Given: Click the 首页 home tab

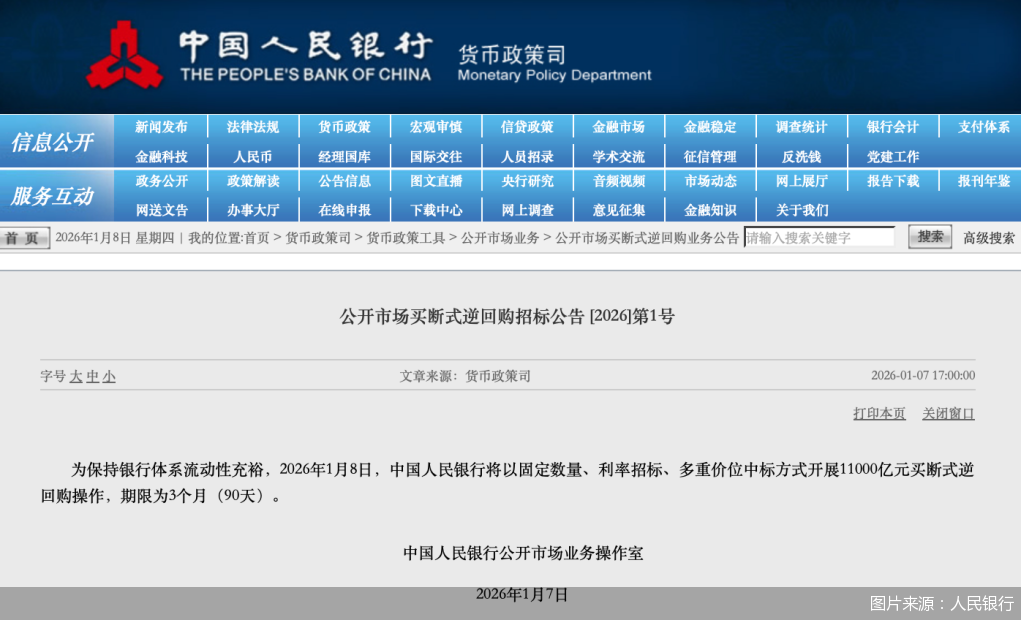Looking at the screenshot, I should coord(22,238).
